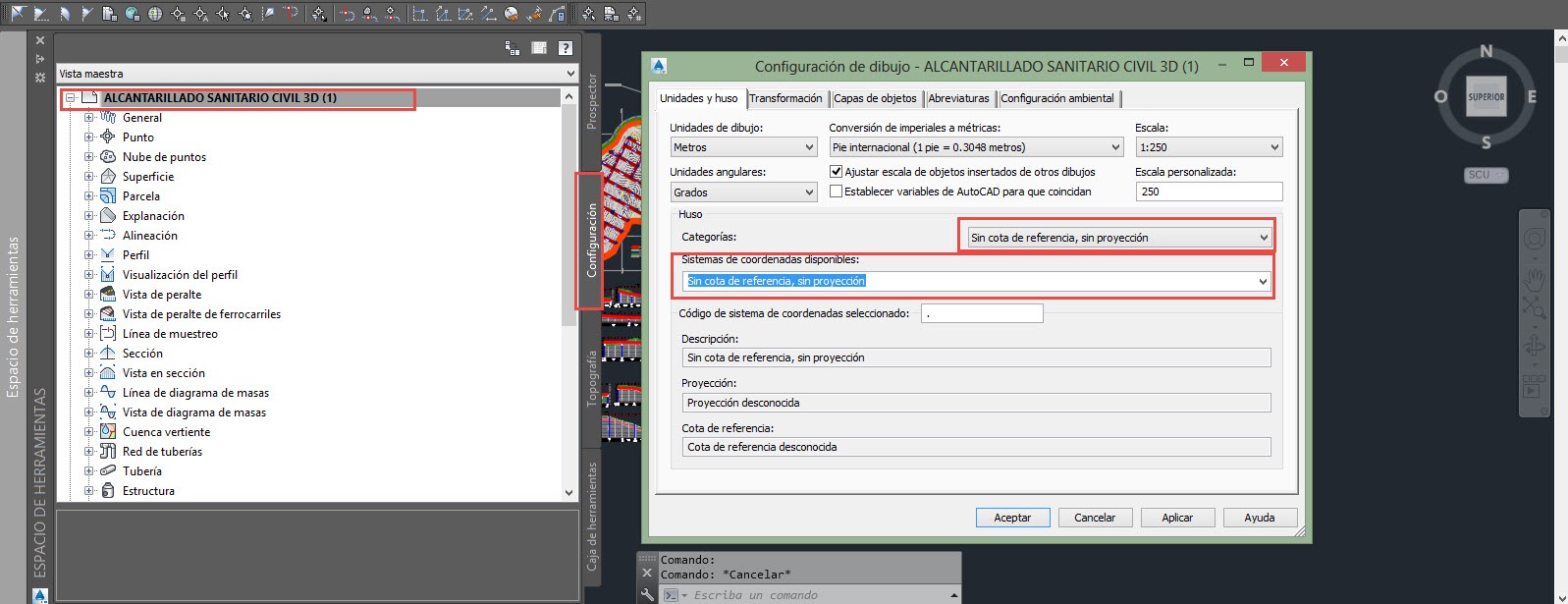Open the 'Unidades de dibujo' Metros dropdown
The image size is (1568, 604).
743,147
